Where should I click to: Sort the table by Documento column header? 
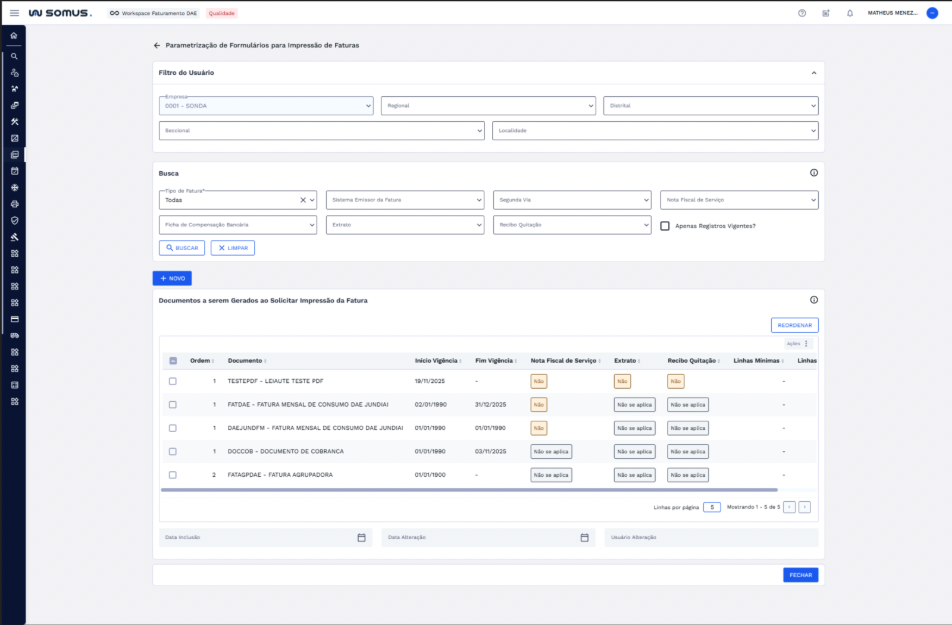tap(246, 360)
